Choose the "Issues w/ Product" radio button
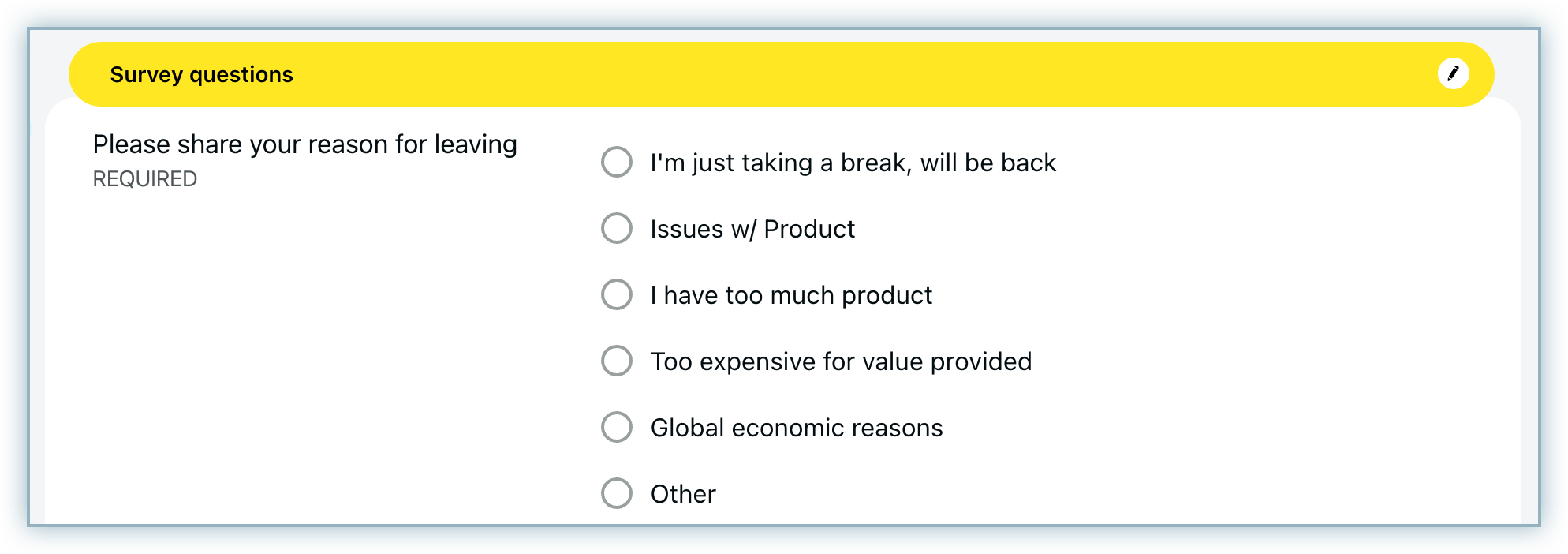Image resolution: width=1568 pixels, height=554 pixels. [x=617, y=229]
